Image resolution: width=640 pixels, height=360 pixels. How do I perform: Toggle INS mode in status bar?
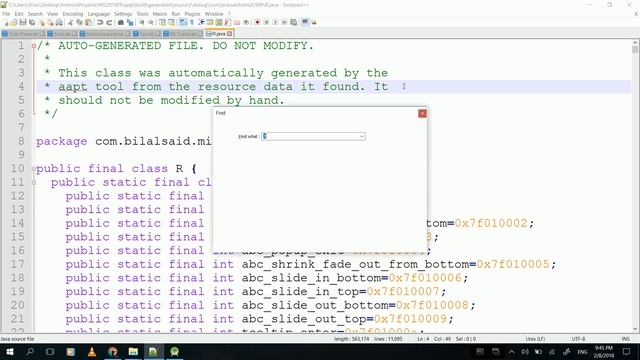point(625,339)
